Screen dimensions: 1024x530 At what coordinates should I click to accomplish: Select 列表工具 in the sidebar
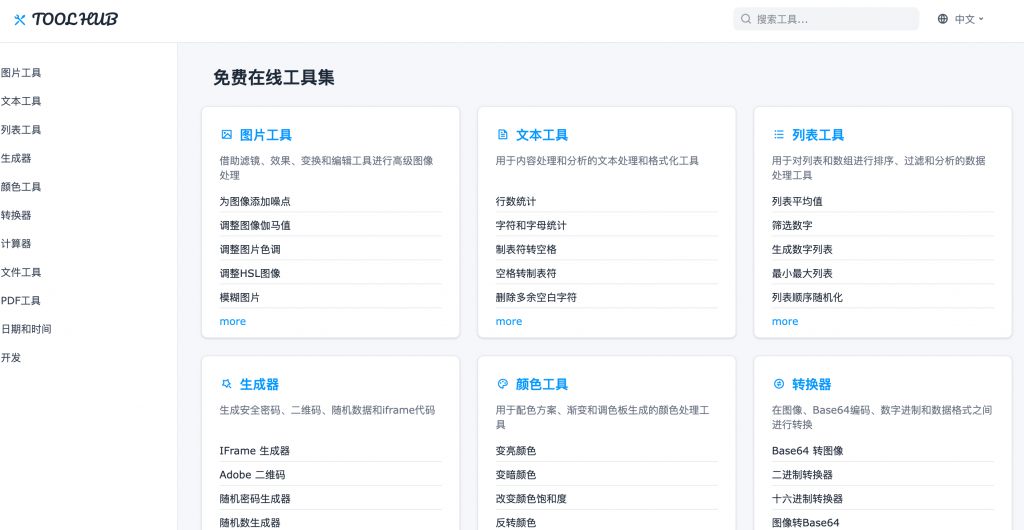tap(21, 130)
